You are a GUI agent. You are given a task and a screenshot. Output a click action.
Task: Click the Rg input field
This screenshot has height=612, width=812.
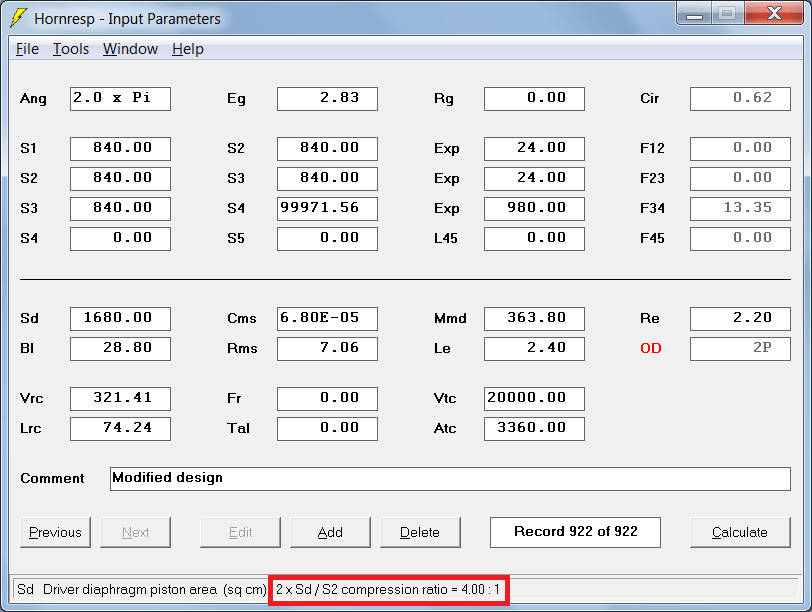pos(534,98)
